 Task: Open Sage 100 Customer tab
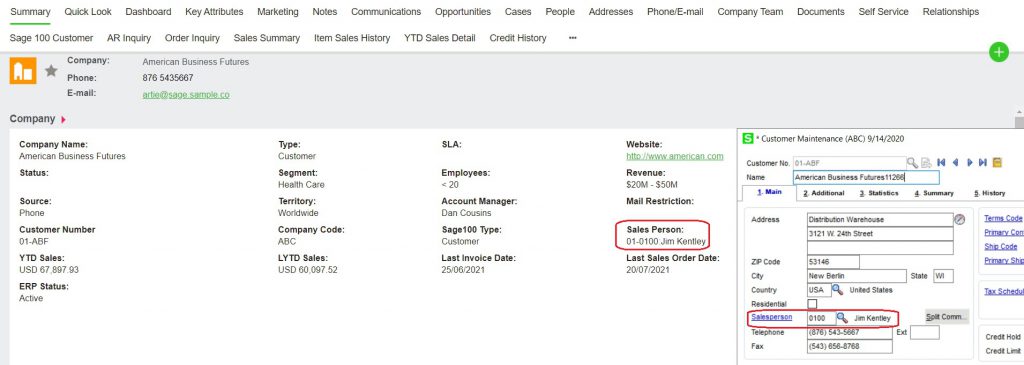pos(52,38)
